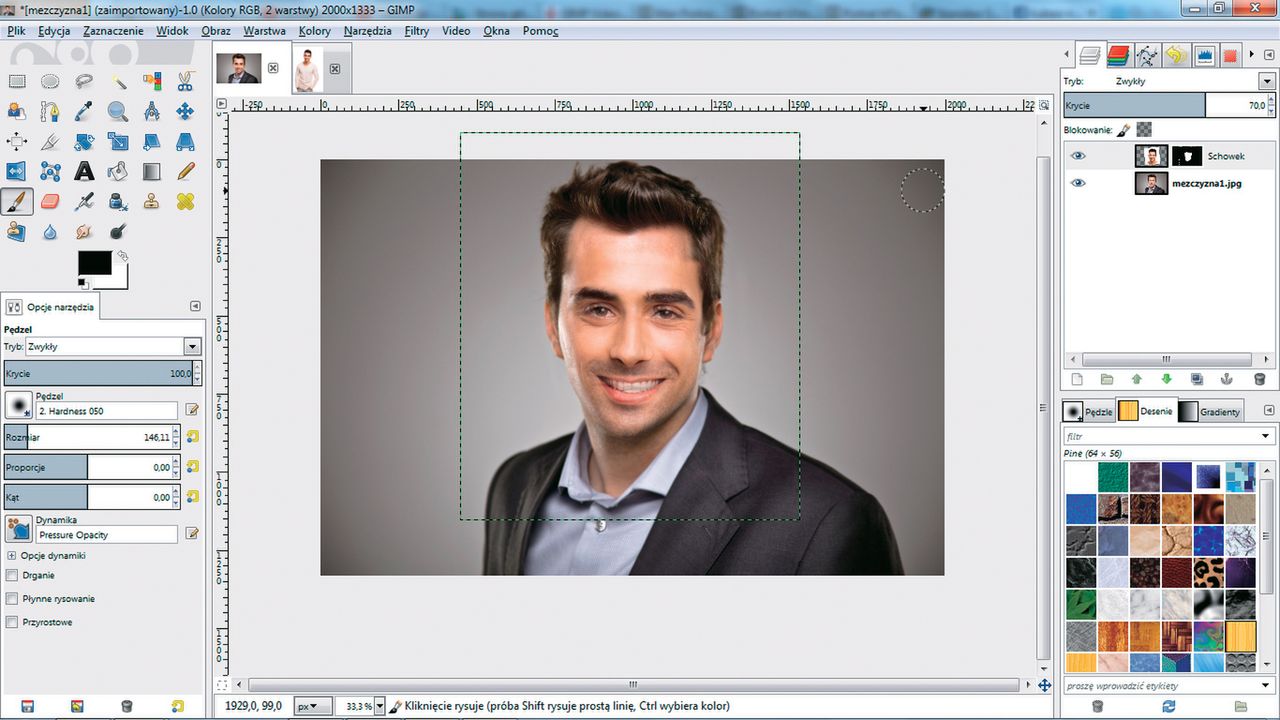This screenshot has width=1280, height=720.
Task: Select the Smudge finger tool
Action: (84, 231)
